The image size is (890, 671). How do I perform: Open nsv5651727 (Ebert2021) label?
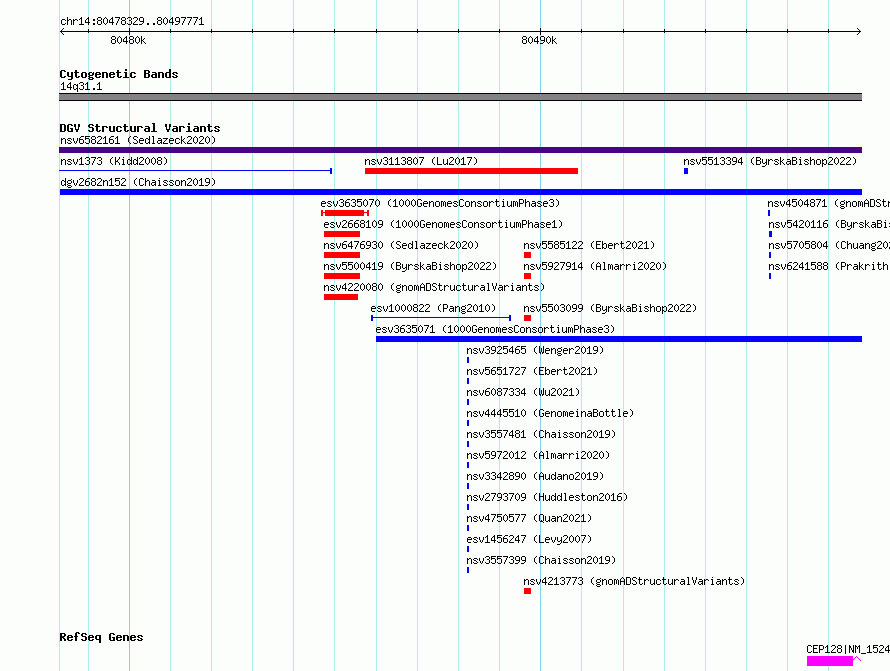(532, 371)
